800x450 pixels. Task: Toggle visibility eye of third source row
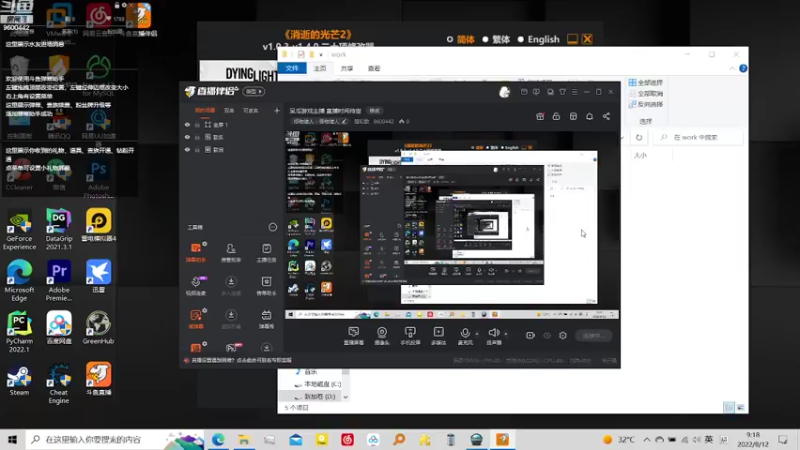(187, 149)
